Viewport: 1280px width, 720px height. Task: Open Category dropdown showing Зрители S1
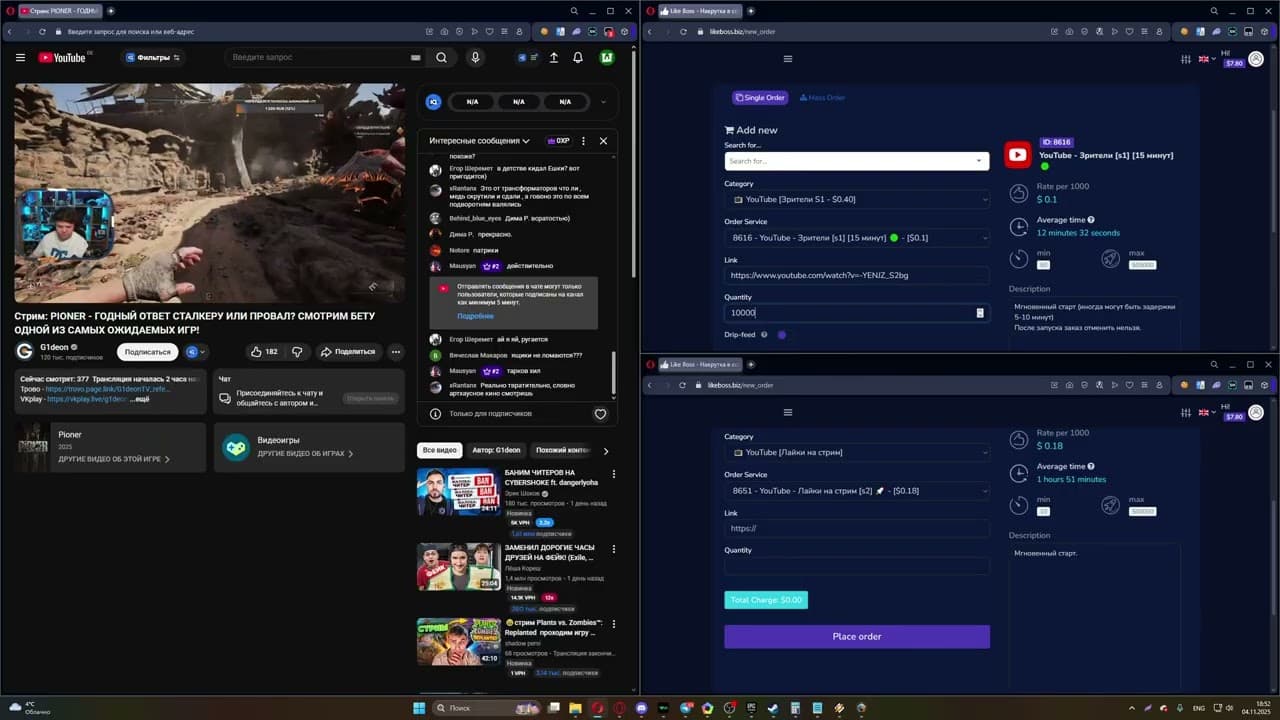[x=856, y=199]
